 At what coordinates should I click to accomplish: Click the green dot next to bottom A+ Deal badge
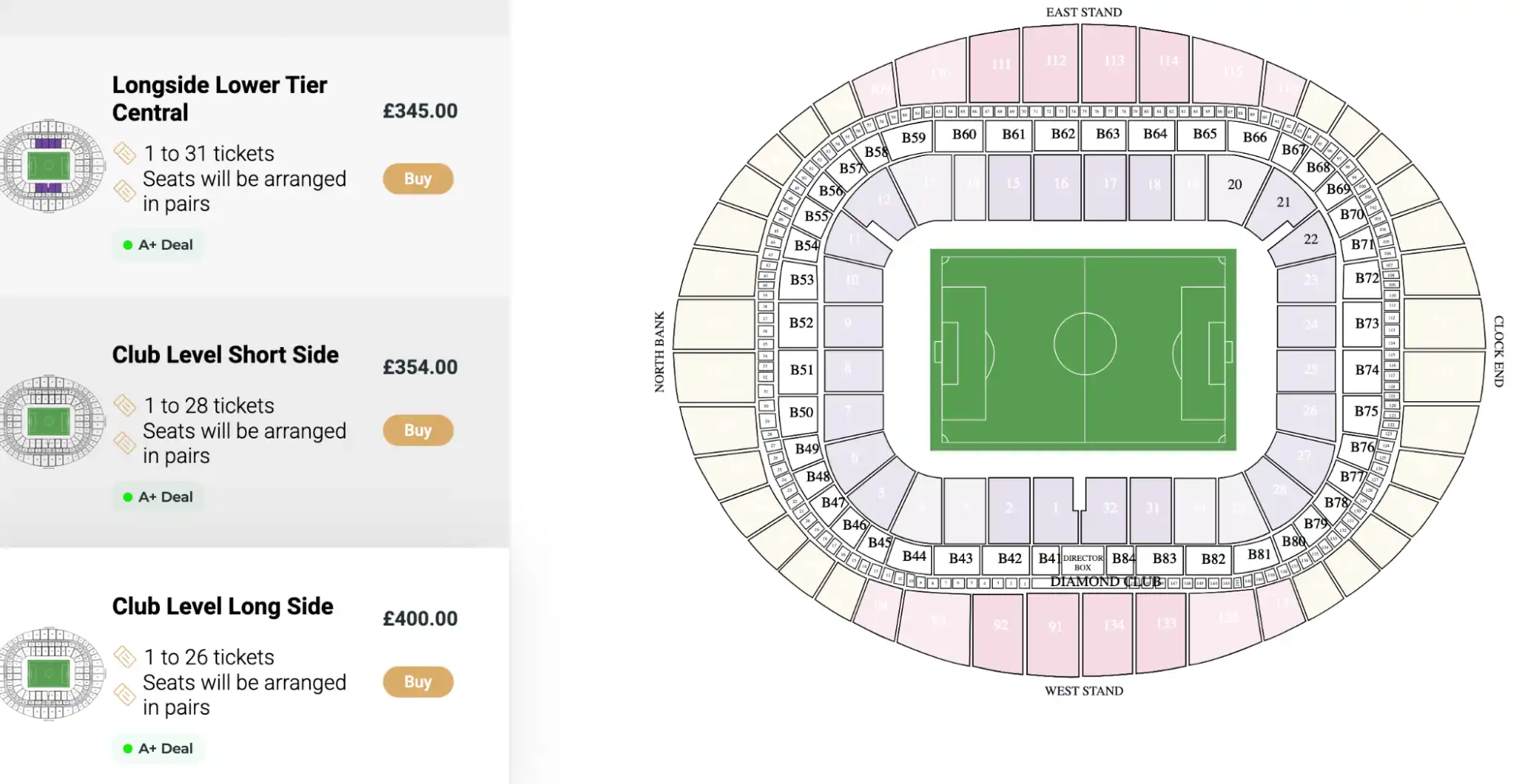[x=129, y=748]
